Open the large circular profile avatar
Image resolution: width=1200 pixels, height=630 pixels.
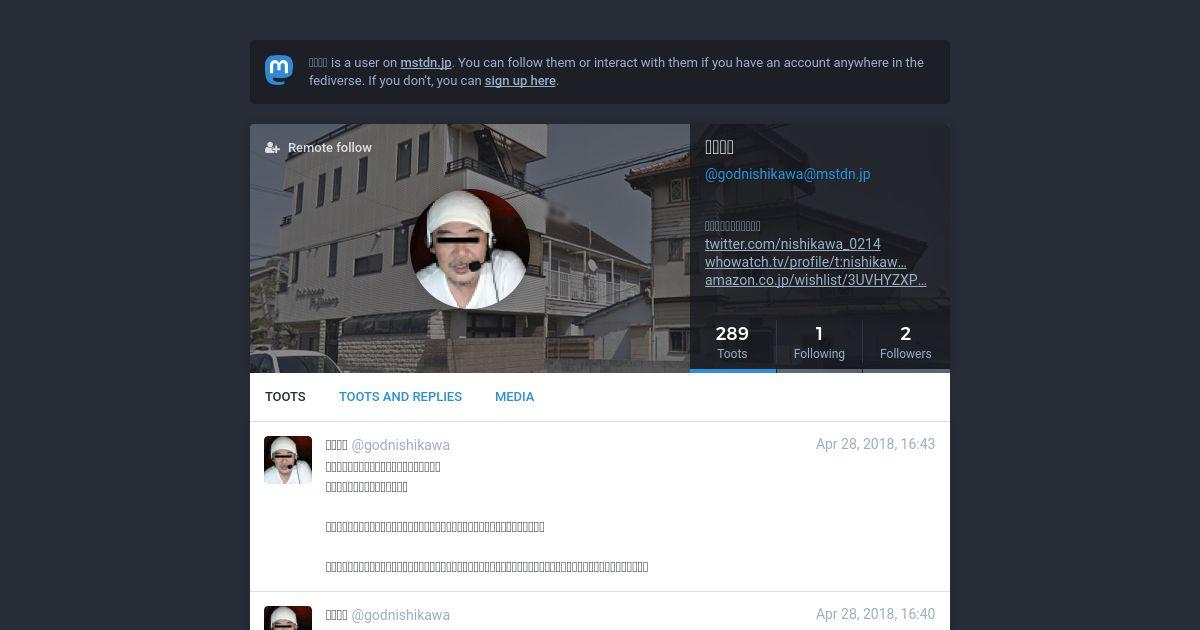click(x=470, y=249)
